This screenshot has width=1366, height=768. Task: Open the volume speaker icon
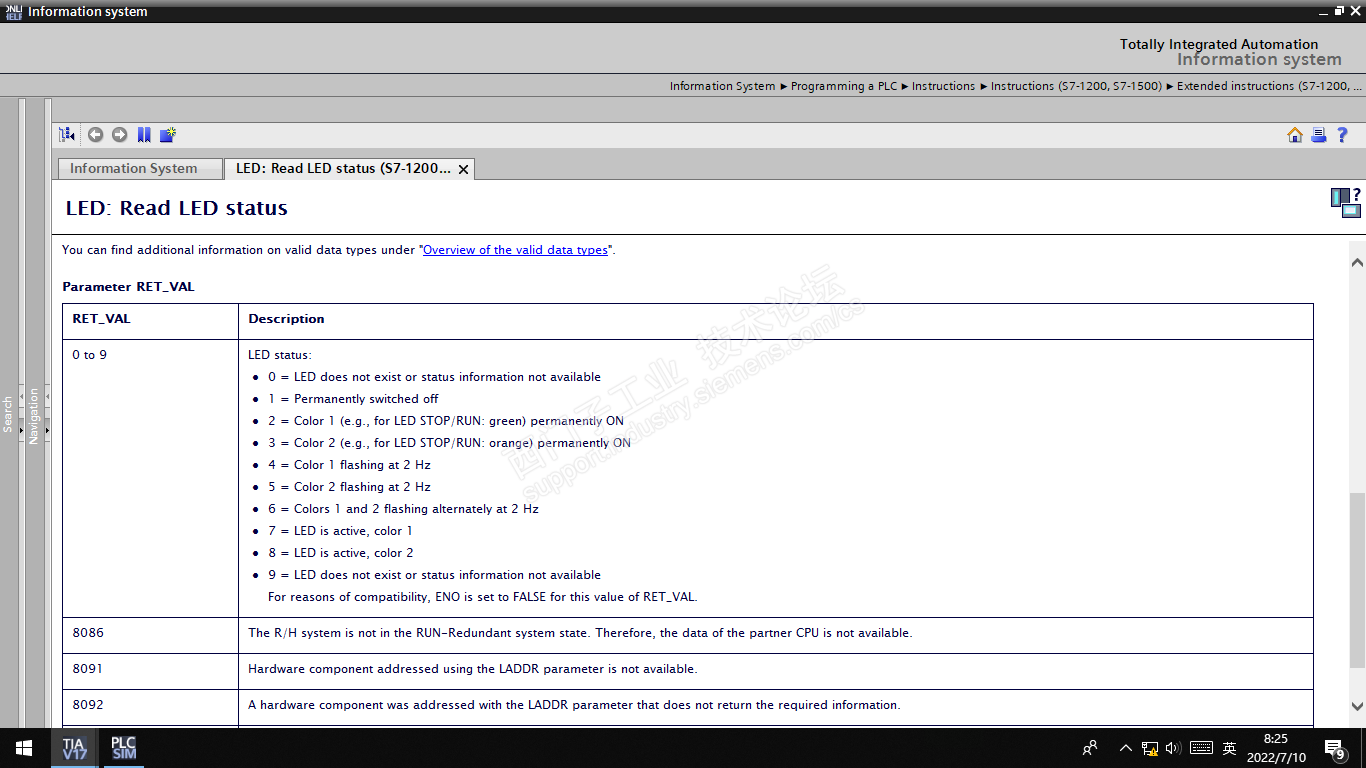tap(1173, 748)
